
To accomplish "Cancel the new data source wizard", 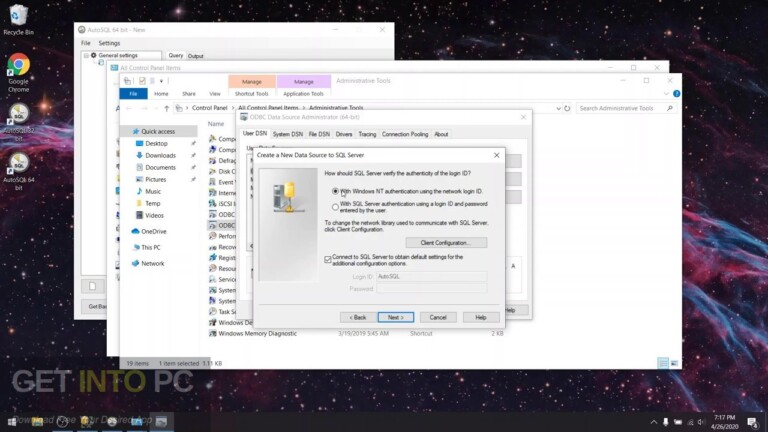I will click(x=438, y=317).
